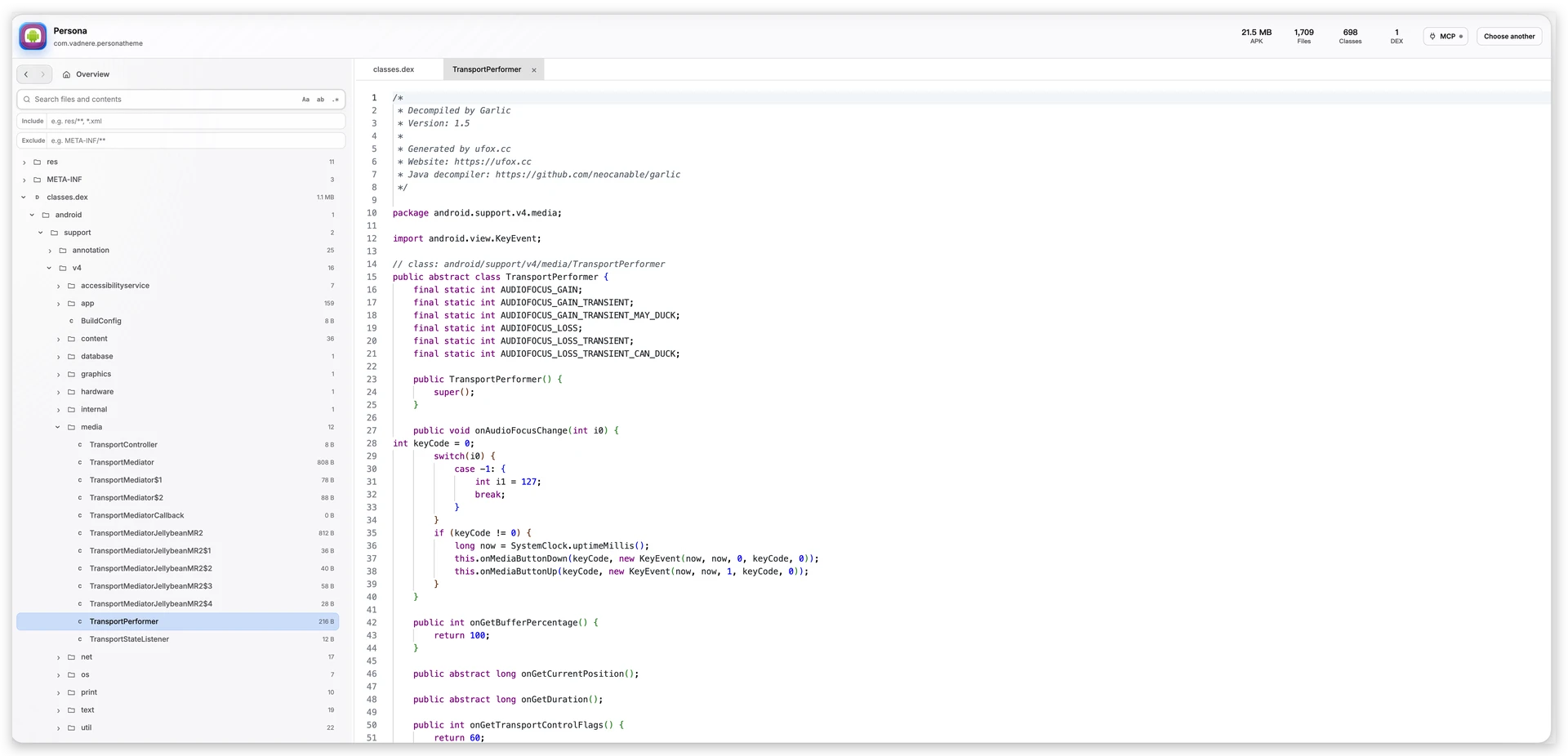Click the android folder icon
The width and height of the screenshot is (1568, 756).
tap(46, 216)
